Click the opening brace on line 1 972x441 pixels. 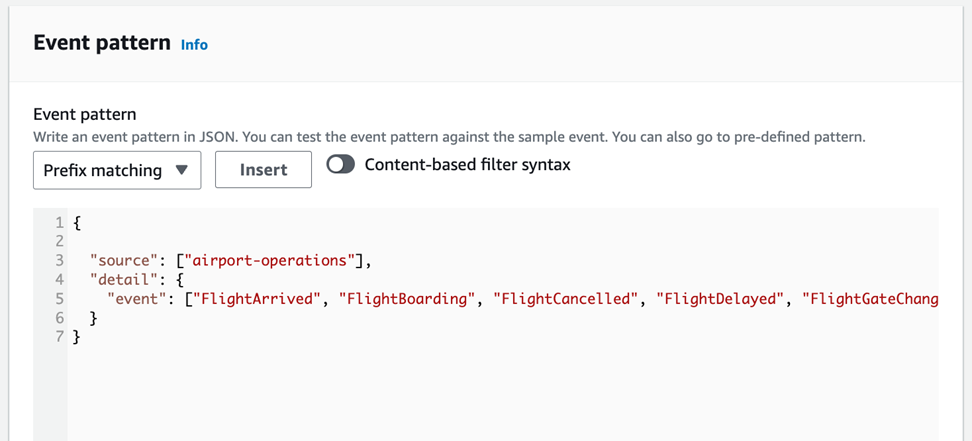78,223
